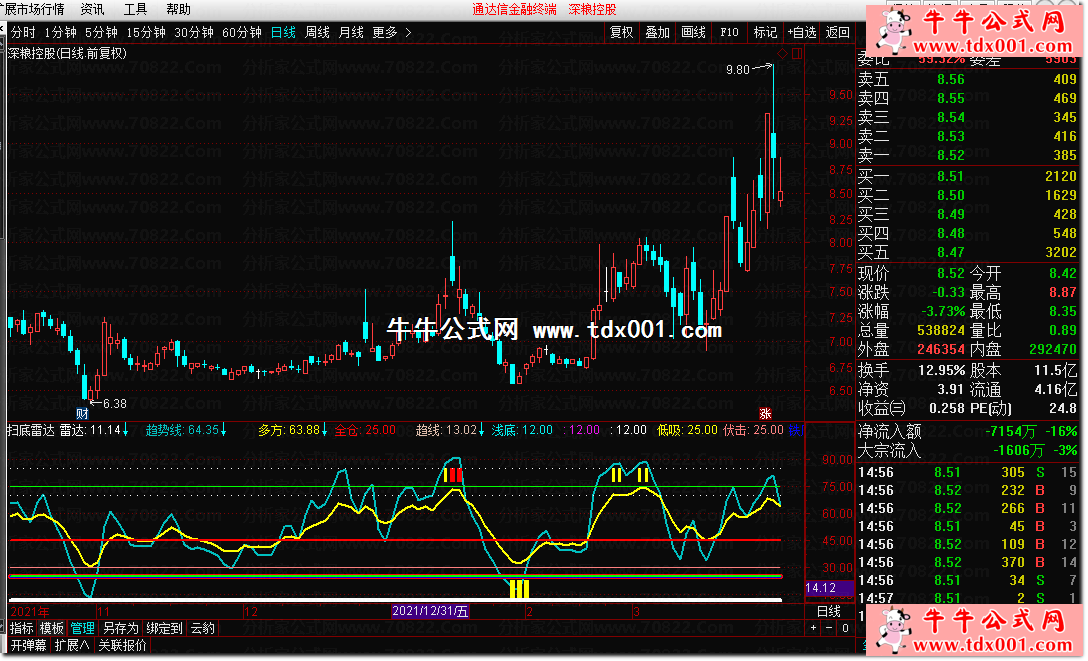Zoom in chart with the + button

point(813,628)
